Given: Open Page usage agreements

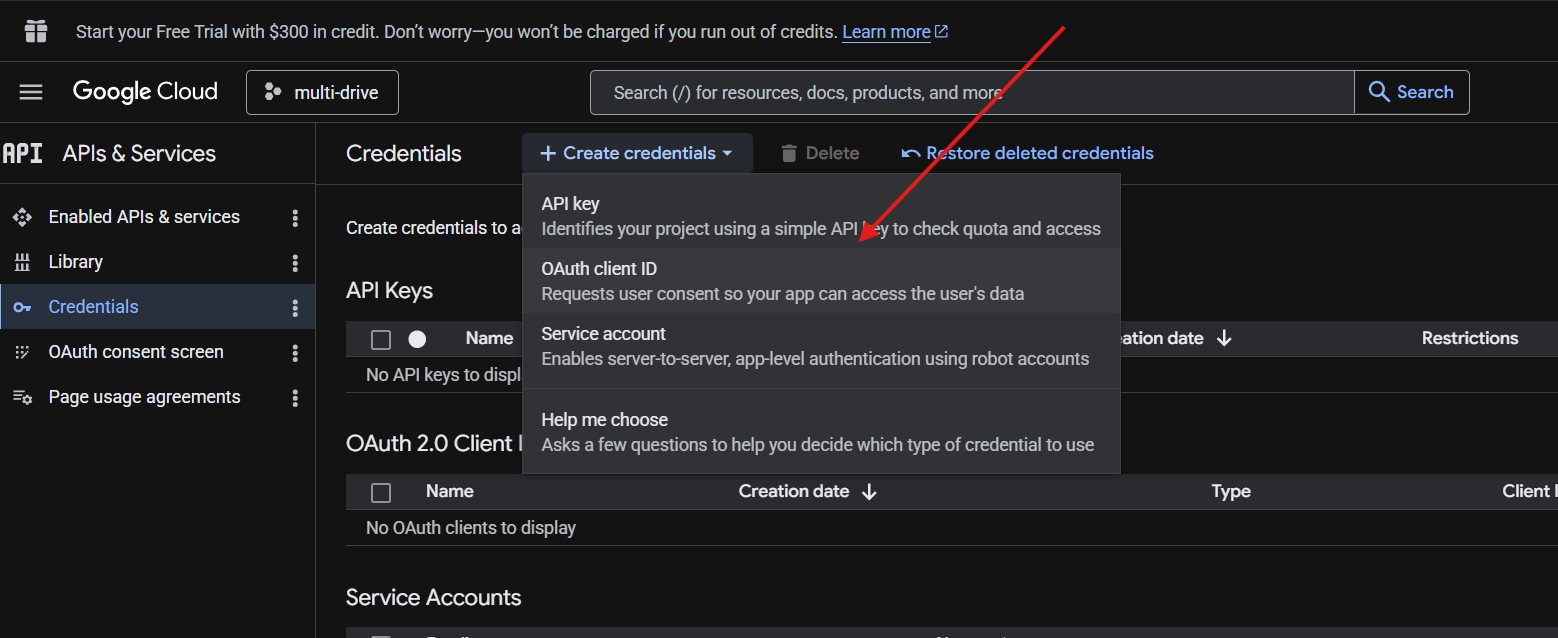Looking at the screenshot, I should tap(145, 397).
